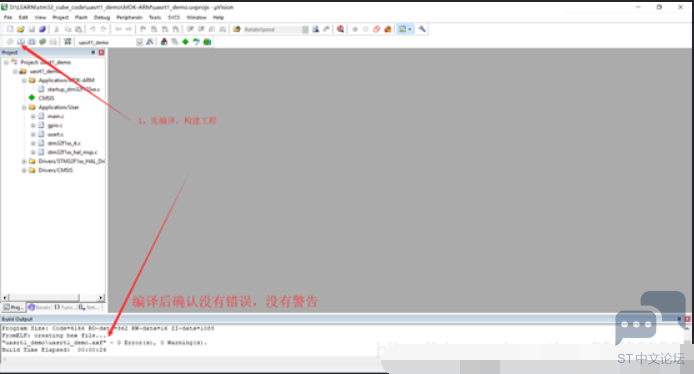Click the Insert Breakpoint red dot icon
Viewport: 694px width, 374px height.
click(x=355, y=29)
